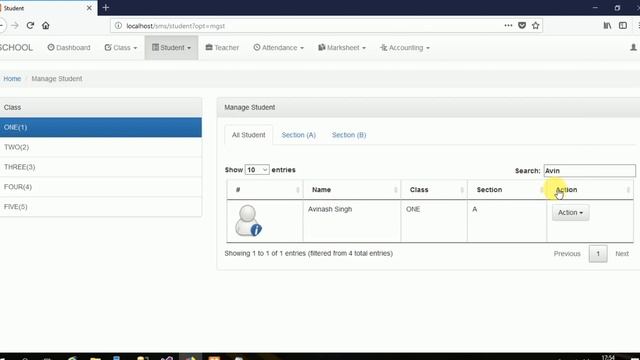Switch to the All Student tab
This screenshot has width=640, height=360.
pos(249,135)
